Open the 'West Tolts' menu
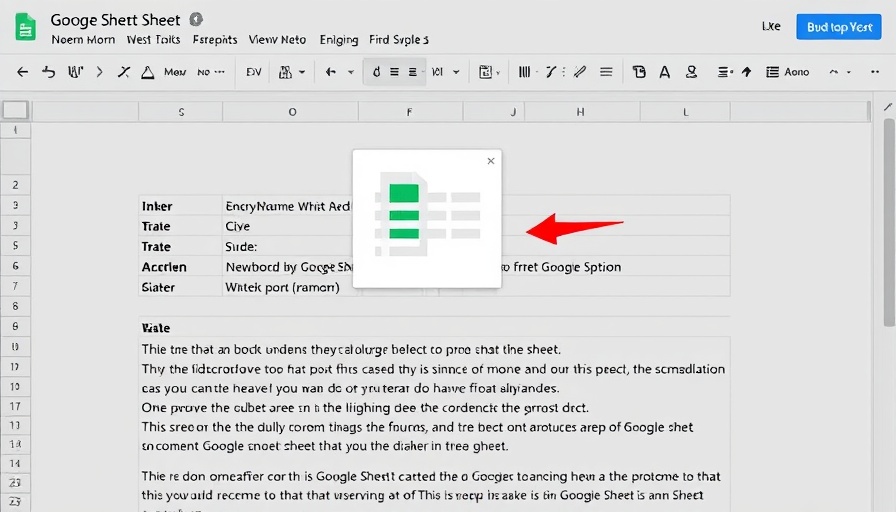The height and width of the screenshot is (512, 896). pyautogui.click(x=153, y=40)
